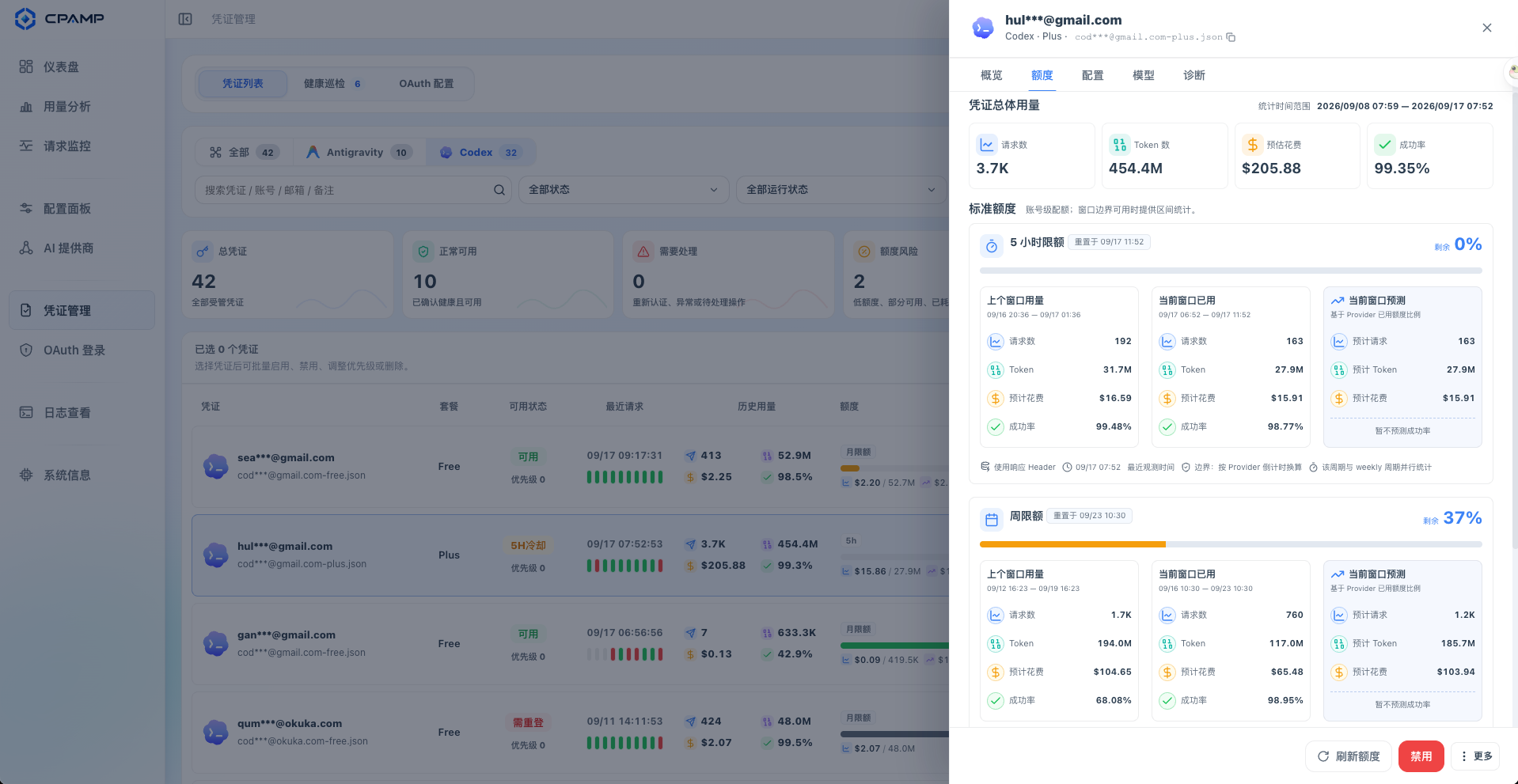Switch to the 配置 tab

[1093, 75]
